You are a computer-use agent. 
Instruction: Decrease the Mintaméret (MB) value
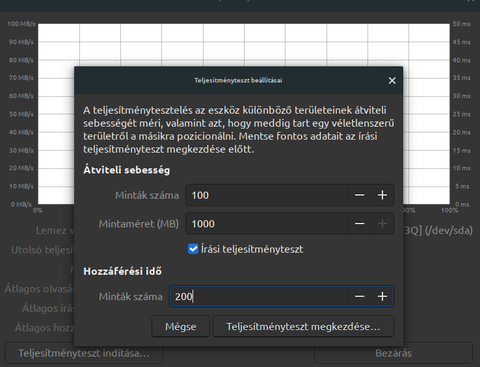point(359,223)
